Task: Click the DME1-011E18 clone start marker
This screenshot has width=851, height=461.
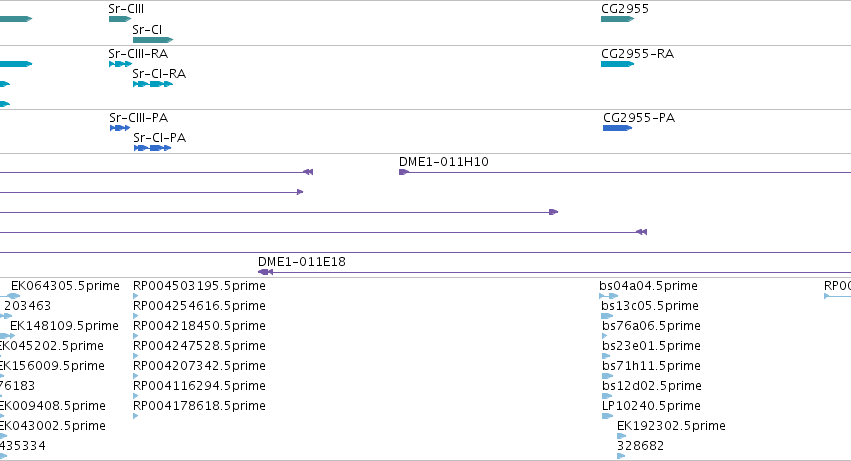Action: coord(265,272)
